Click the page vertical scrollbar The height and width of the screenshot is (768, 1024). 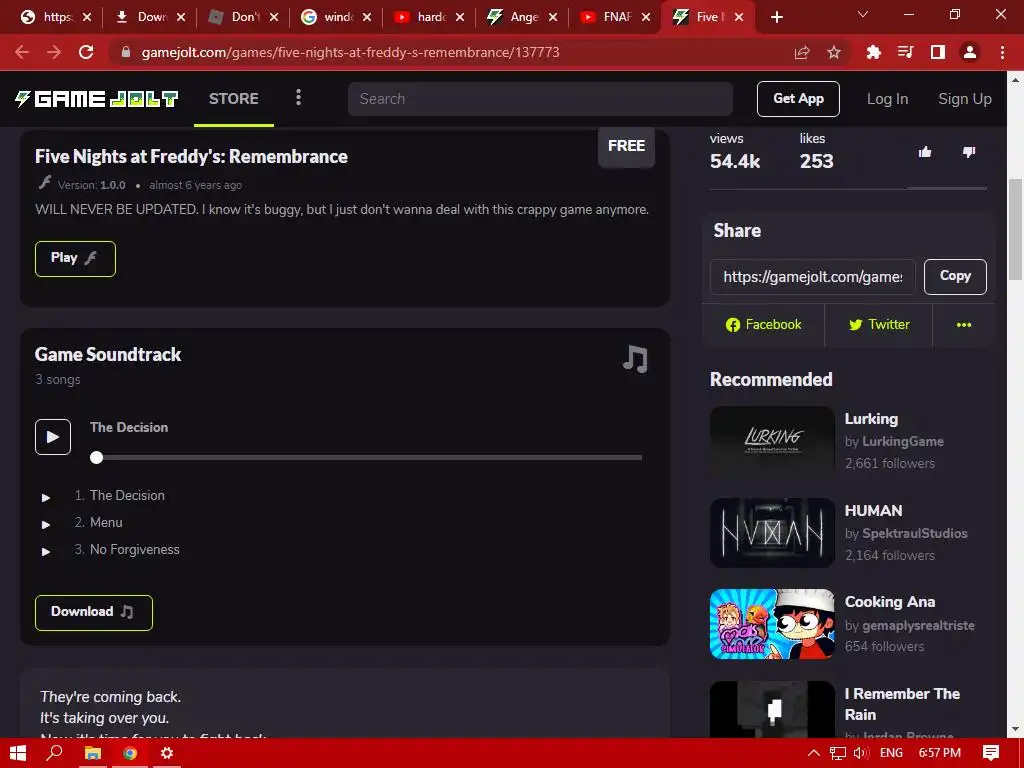tap(1015, 229)
